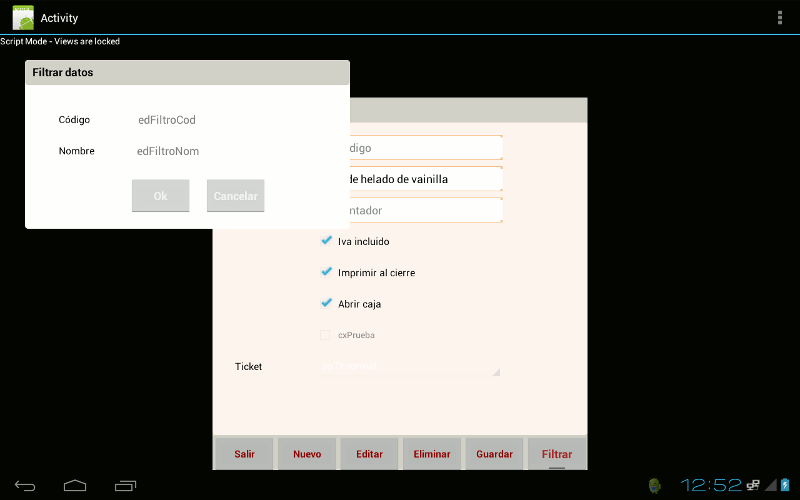Select the Filtrar button in bottom bar

pos(557,454)
